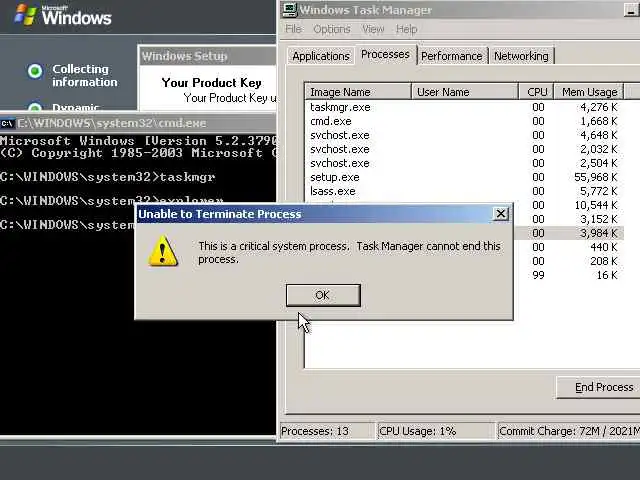Click the Your Product Key heading in setup
The width and height of the screenshot is (640, 480).
click(x=211, y=82)
